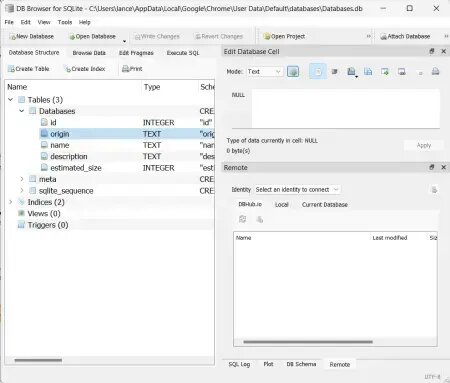Switch to the Database Structure tab
Image resolution: width=450 pixels, height=383 pixels.
click(34, 53)
